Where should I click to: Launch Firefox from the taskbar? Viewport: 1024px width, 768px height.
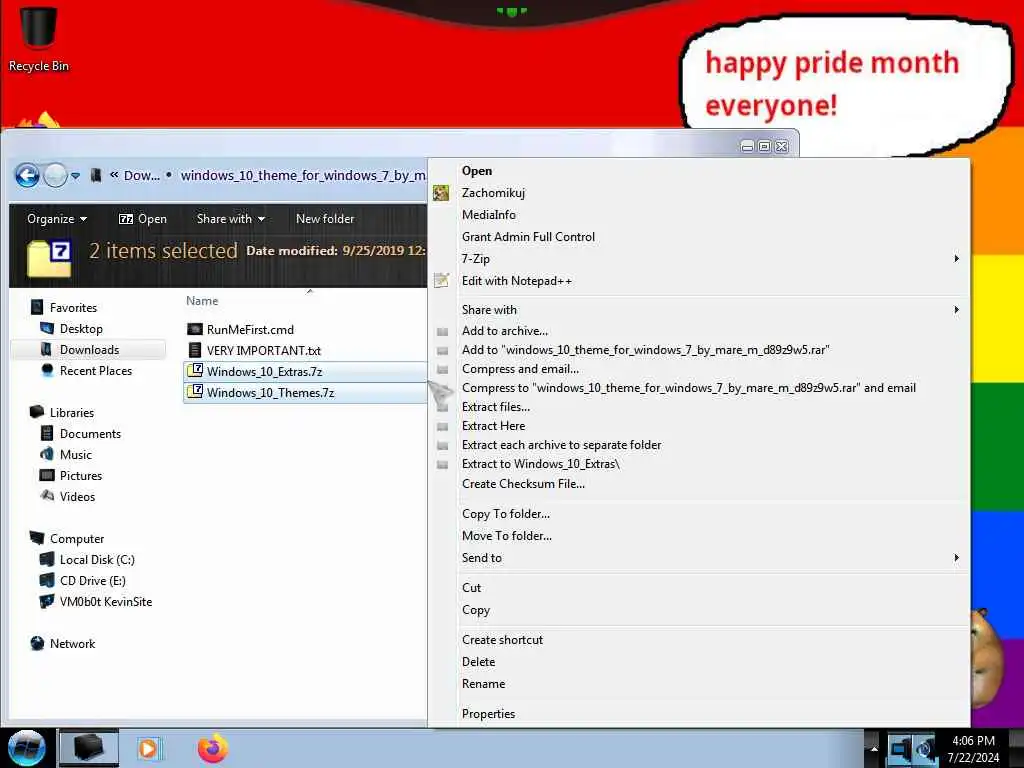tap(213, 748)
